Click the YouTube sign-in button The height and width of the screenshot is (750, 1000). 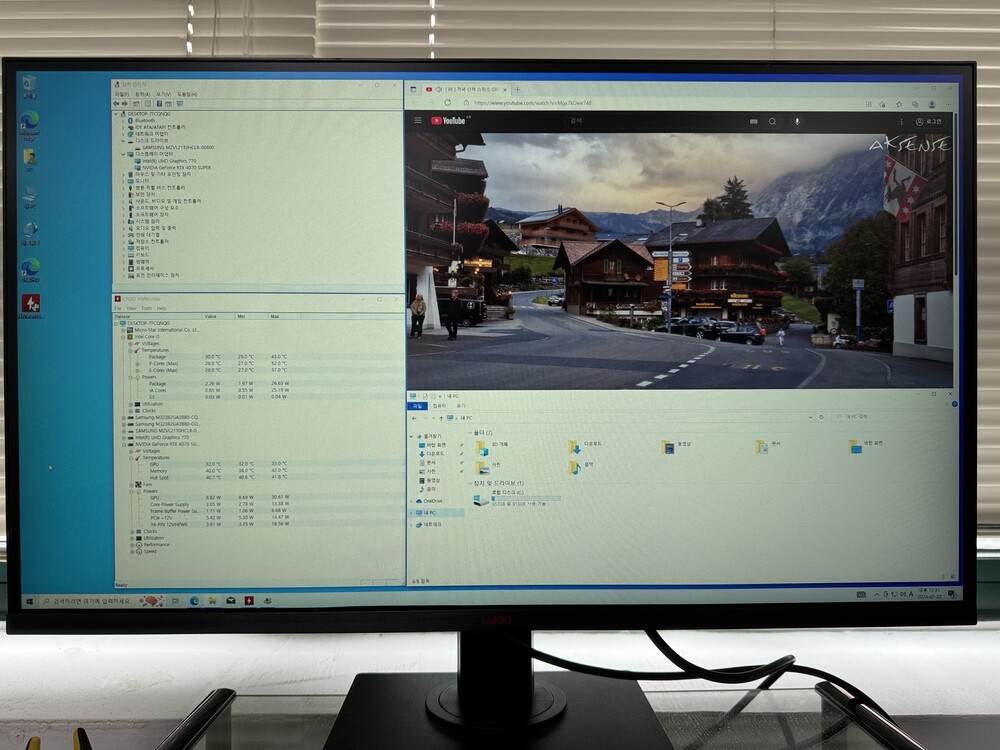[926, 122]
